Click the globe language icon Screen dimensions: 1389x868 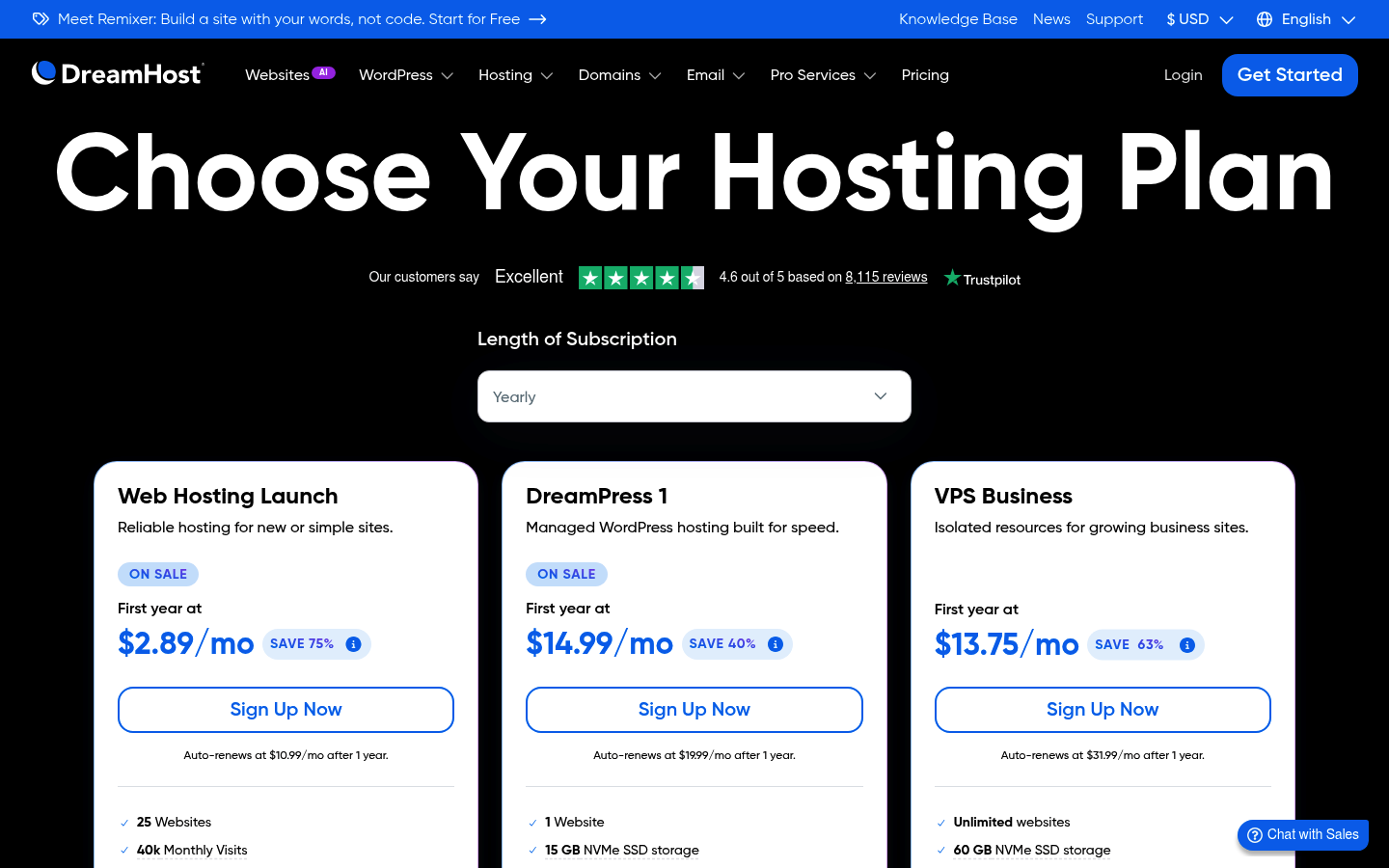tap(1265, 19)
